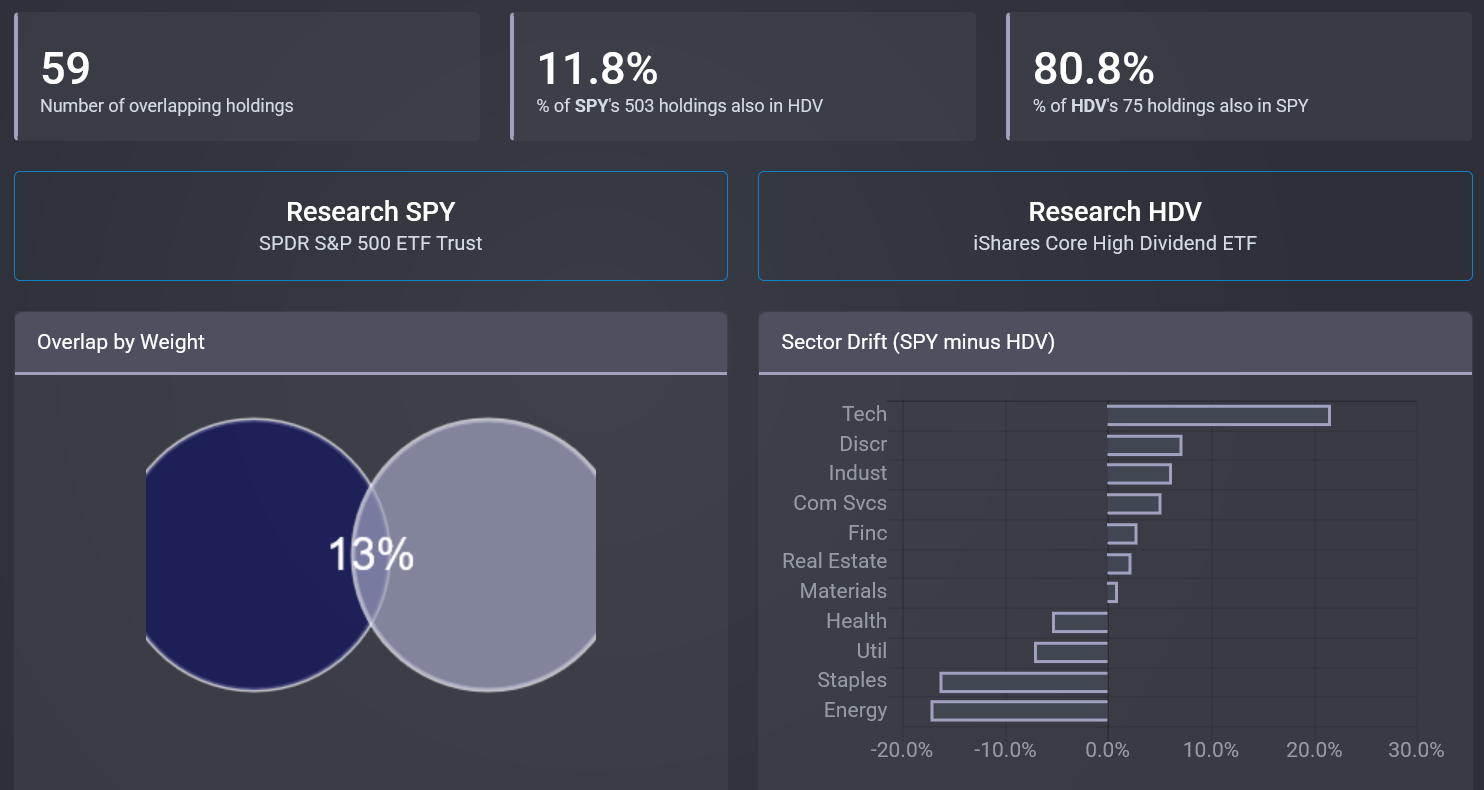Select the Health negative bar
This screenshot has width=1484, height=790.
click(1081, 622)
